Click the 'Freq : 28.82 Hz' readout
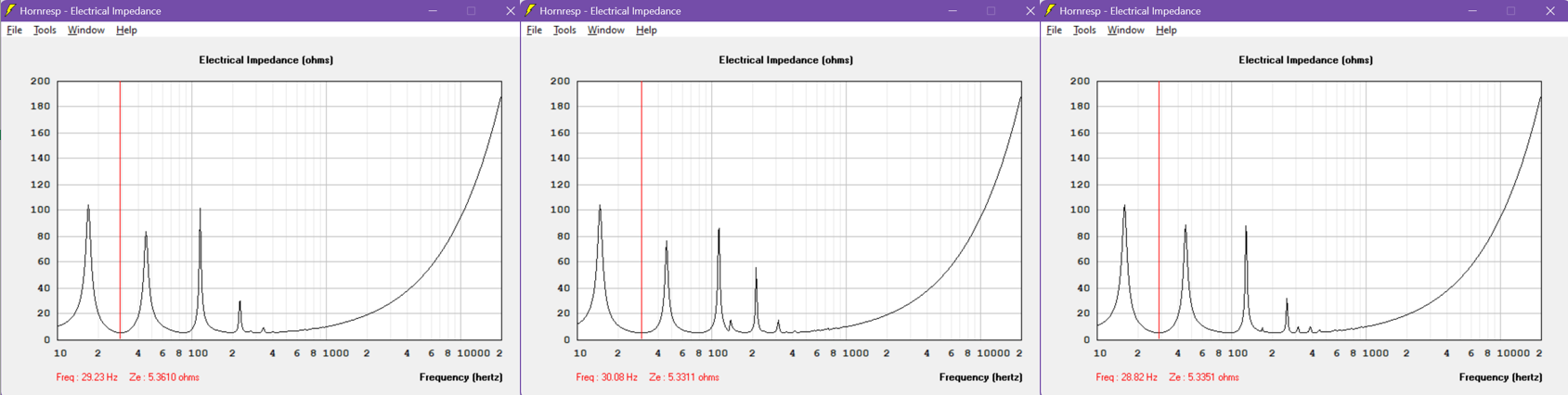 coord(1126,377)
